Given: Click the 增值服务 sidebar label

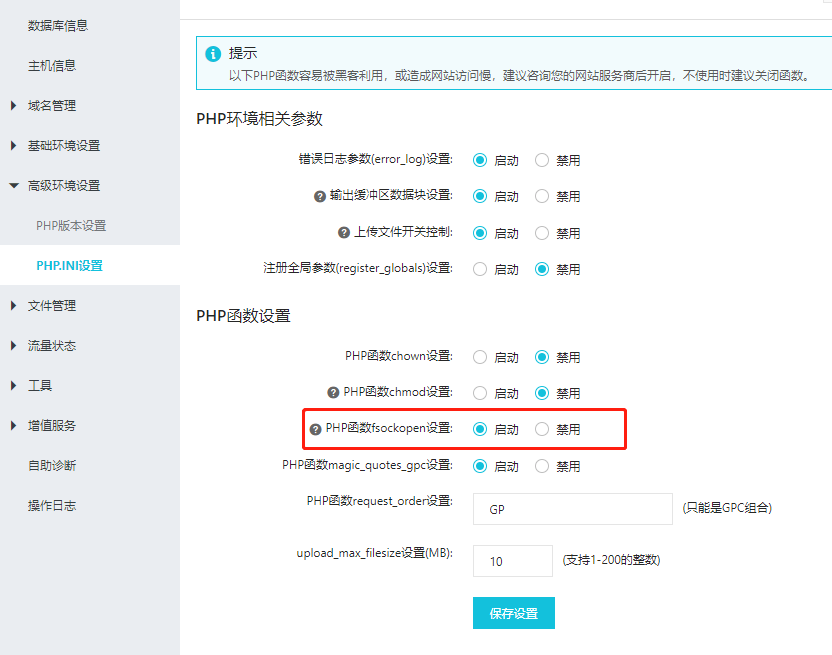Looking at the screenshot, I should [x=52, y=425].
